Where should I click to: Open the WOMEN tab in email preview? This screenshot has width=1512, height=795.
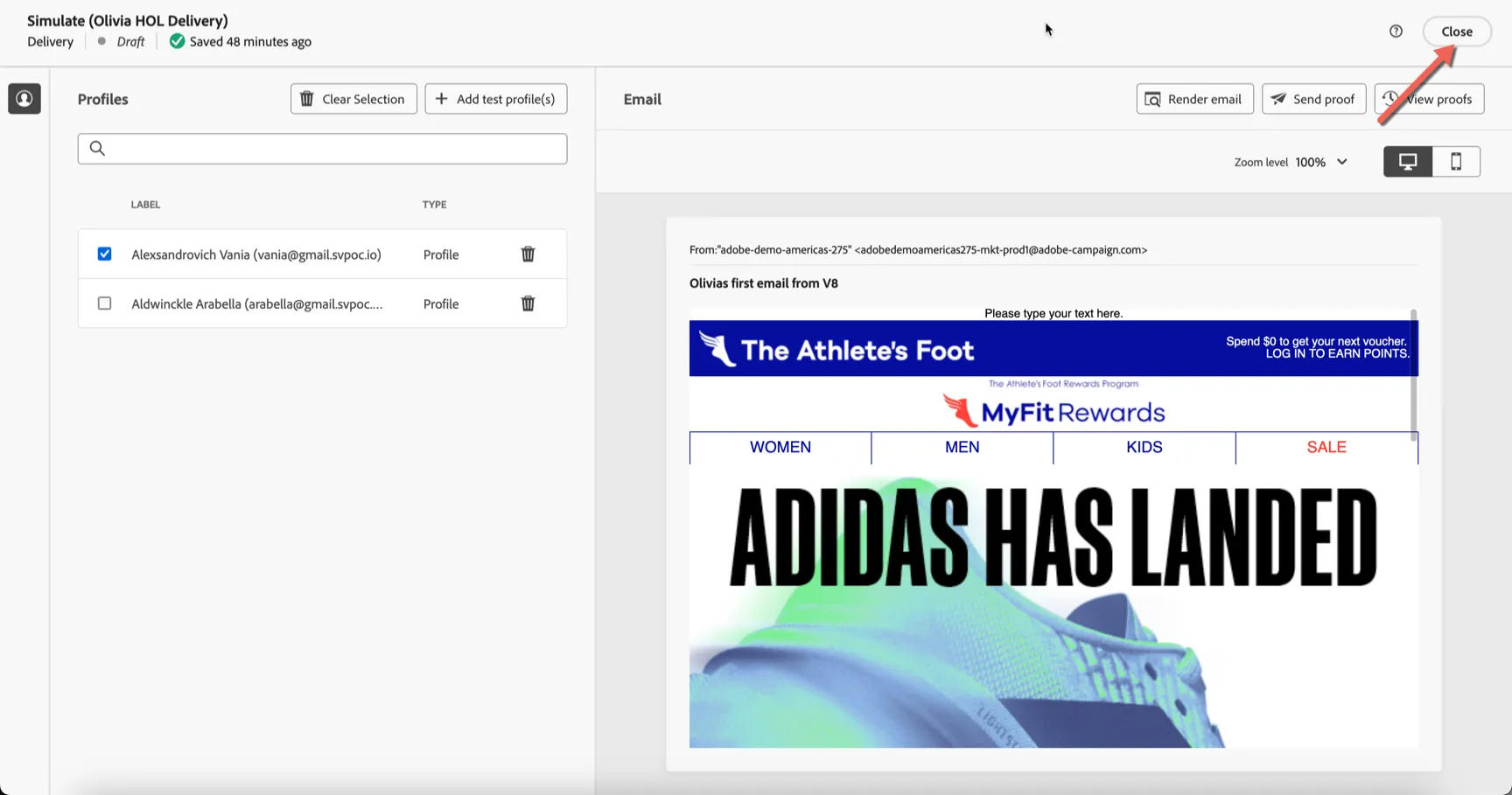[x=780, y=447]
